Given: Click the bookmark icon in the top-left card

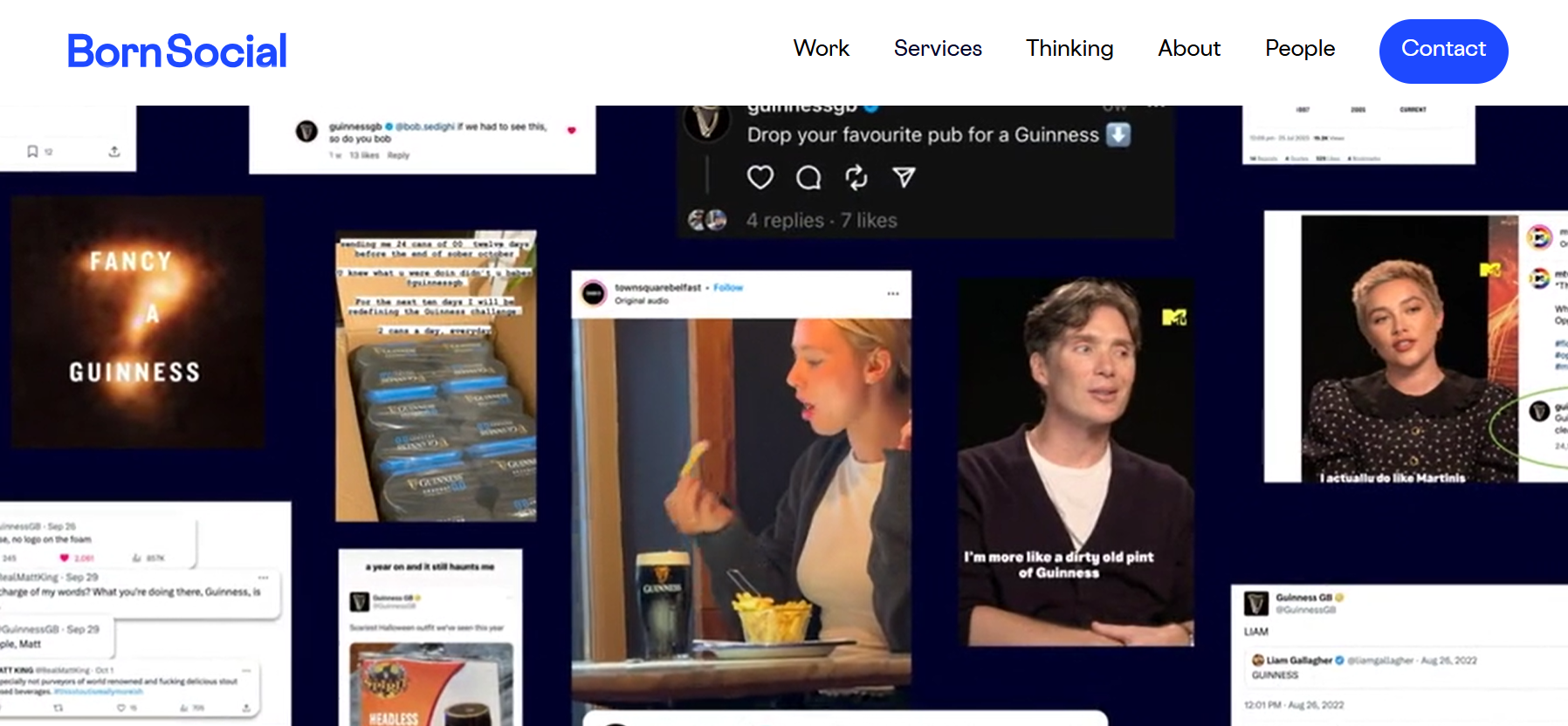Looking at the screenshot, I should (x=32, y=151).
